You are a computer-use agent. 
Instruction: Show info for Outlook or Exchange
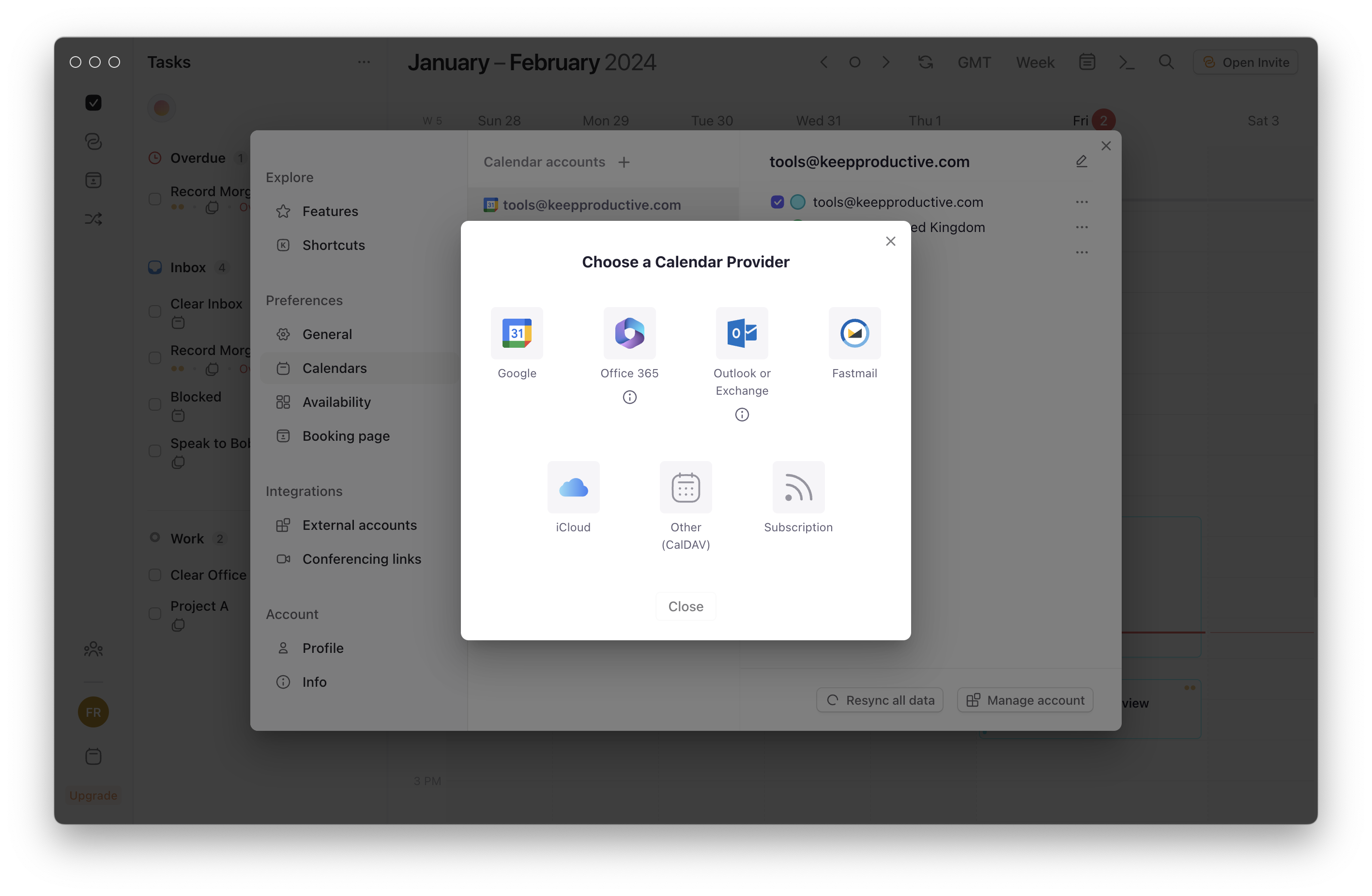tap(742, 415)
